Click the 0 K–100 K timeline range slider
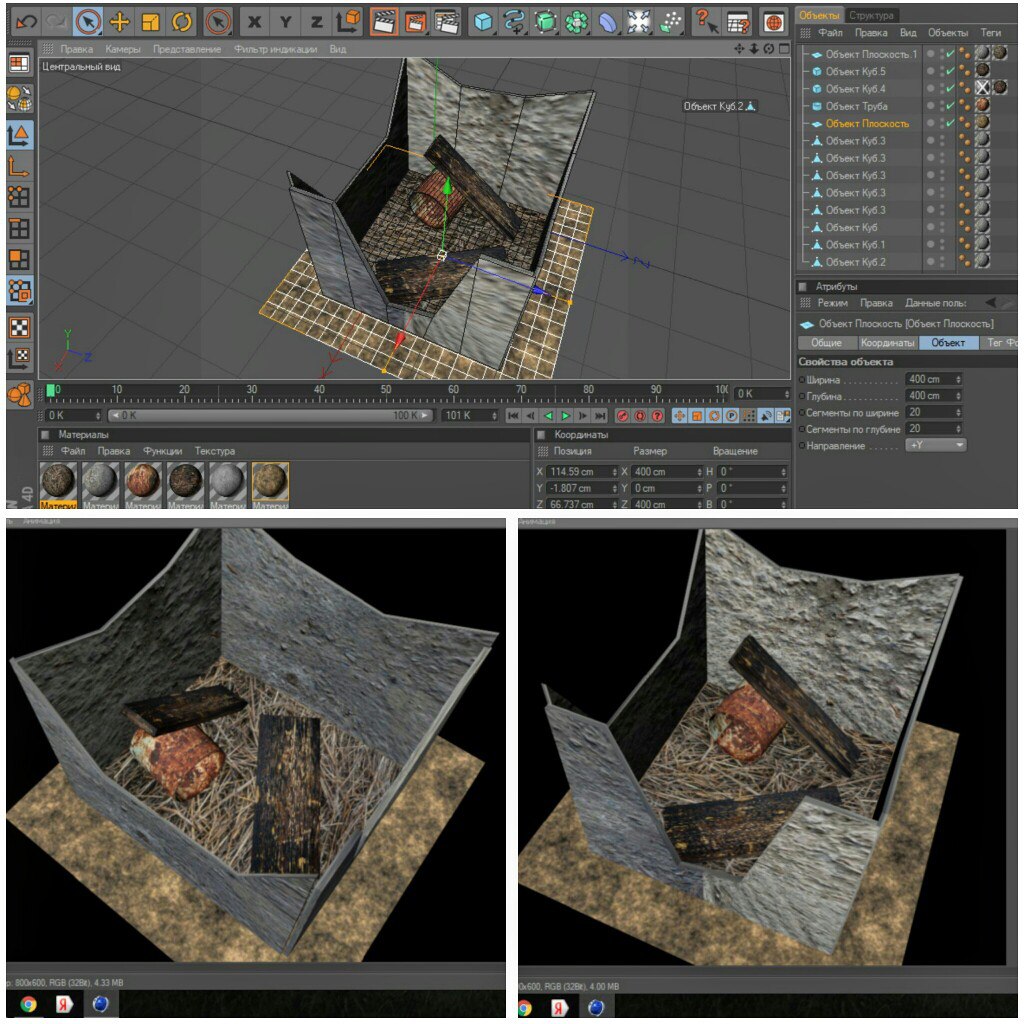This screenshot has width=1024, height=1024. pyautogui.click(x=270, y=415)
